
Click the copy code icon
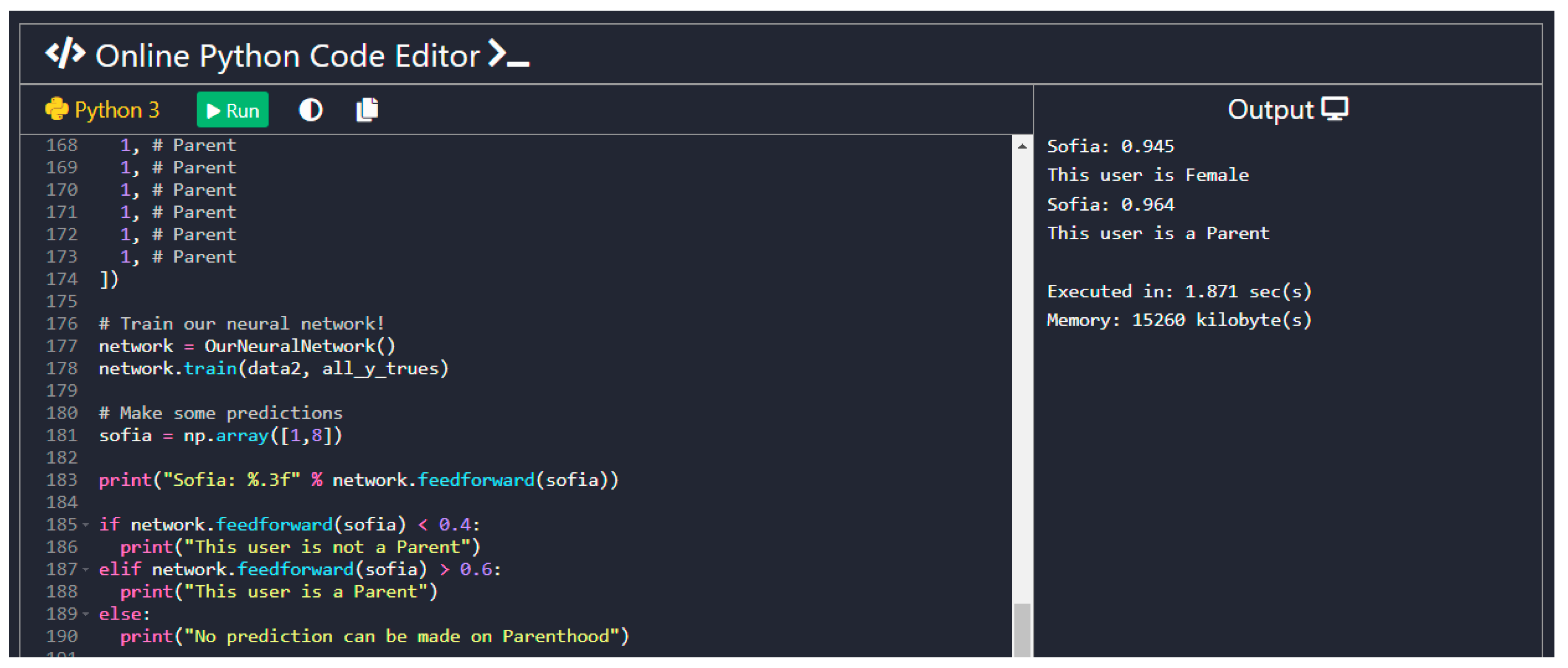tap(367, 110)
